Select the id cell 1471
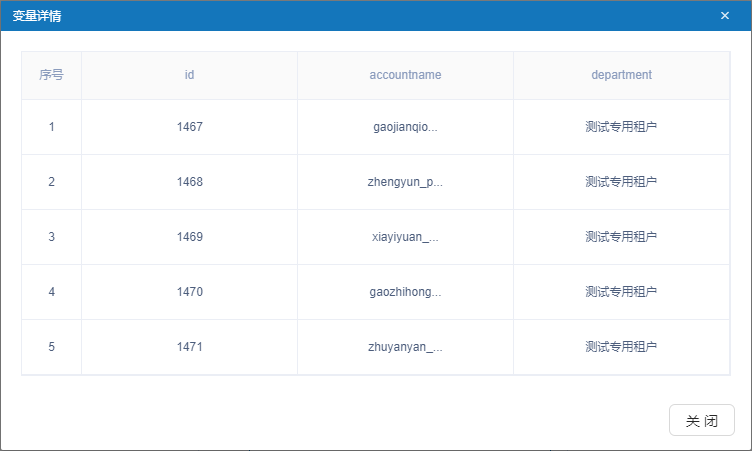 coord(189,347)
